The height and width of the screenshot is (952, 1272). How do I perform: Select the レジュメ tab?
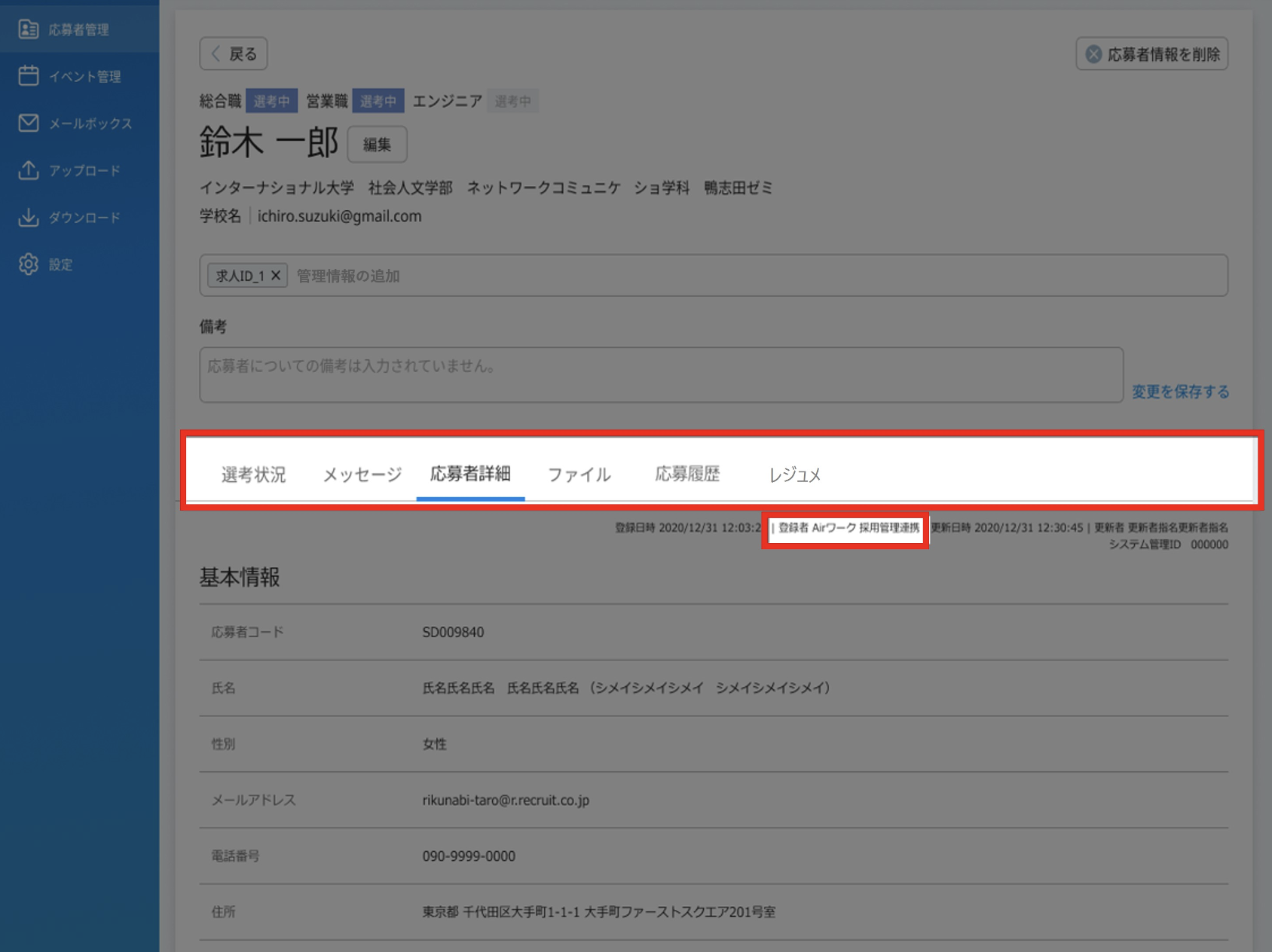794,474
